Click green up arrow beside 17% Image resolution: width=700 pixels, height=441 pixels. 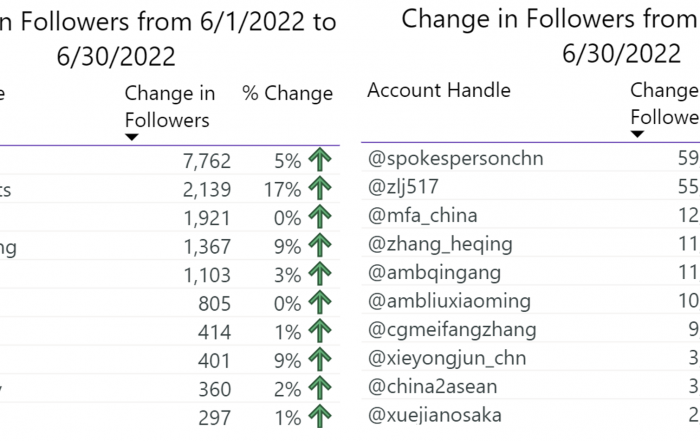[320, 188]
